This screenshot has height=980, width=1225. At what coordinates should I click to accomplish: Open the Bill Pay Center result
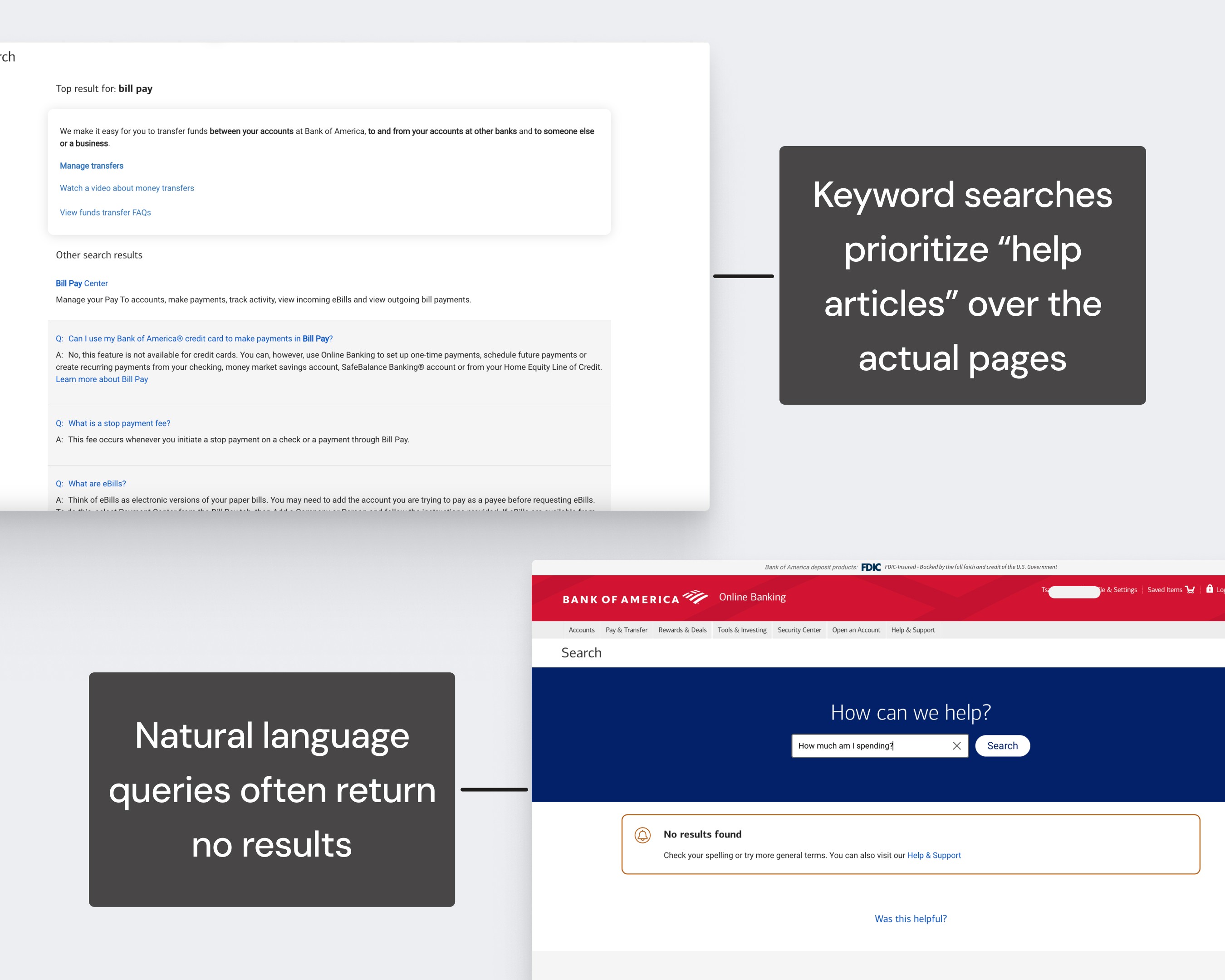82,284
